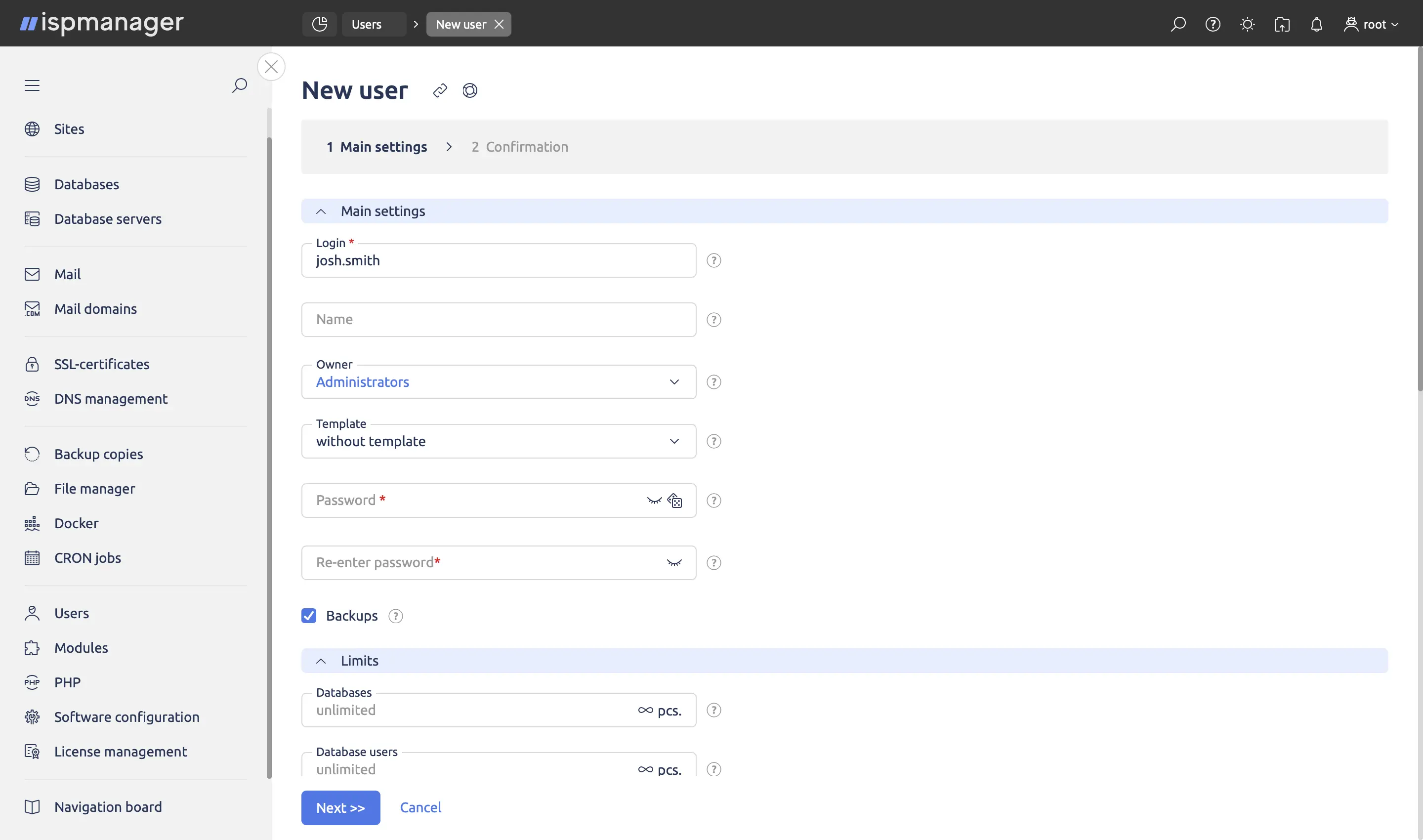Open the File manager
Screen dimensions: 1423x840
[x=94, y=489]
